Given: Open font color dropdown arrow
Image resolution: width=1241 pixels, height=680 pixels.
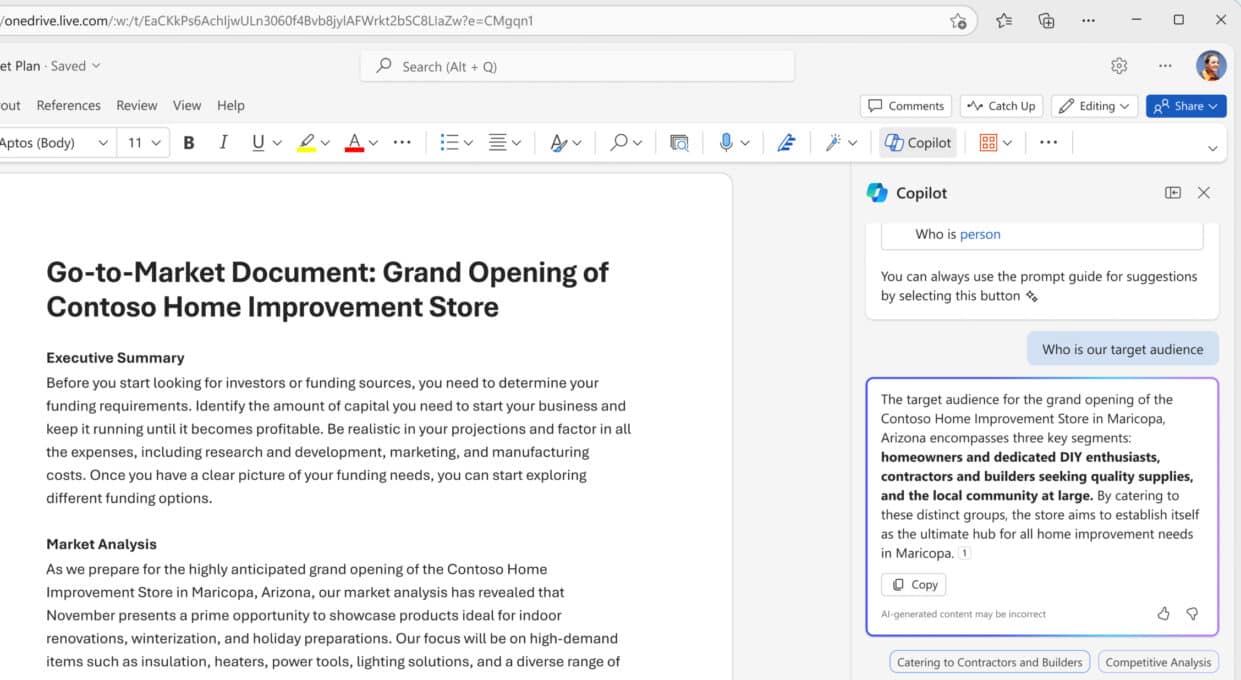Looking at the screenshot, I should pos(373,143).
